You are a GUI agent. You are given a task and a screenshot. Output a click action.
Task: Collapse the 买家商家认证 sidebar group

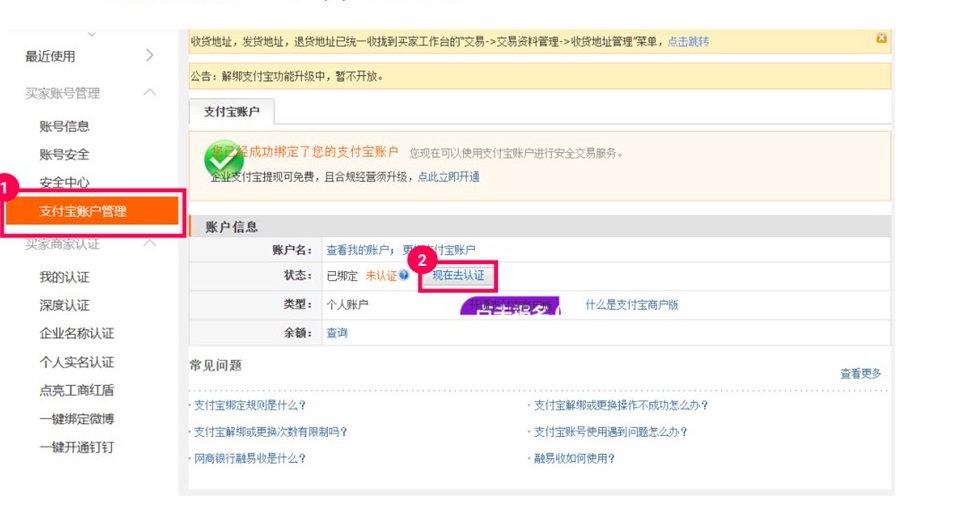coord(150,244)
